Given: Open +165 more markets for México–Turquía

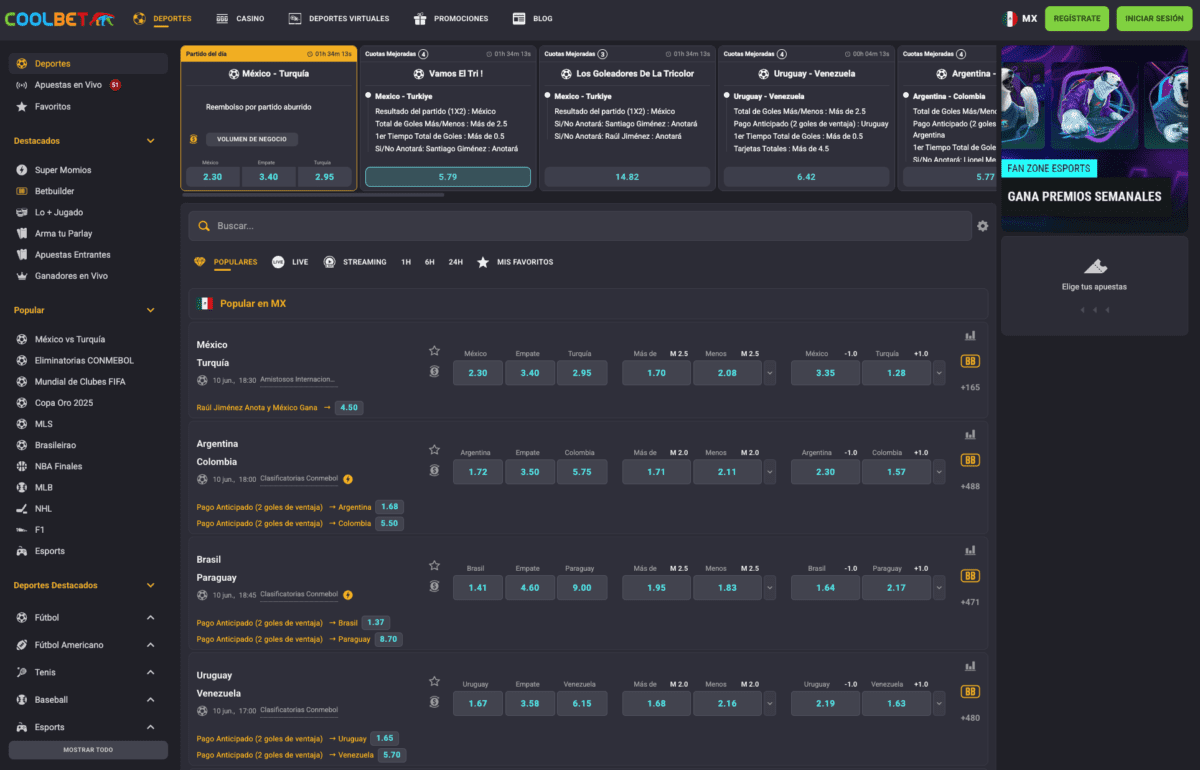Looking at the screenshot, I should [970, 387].
